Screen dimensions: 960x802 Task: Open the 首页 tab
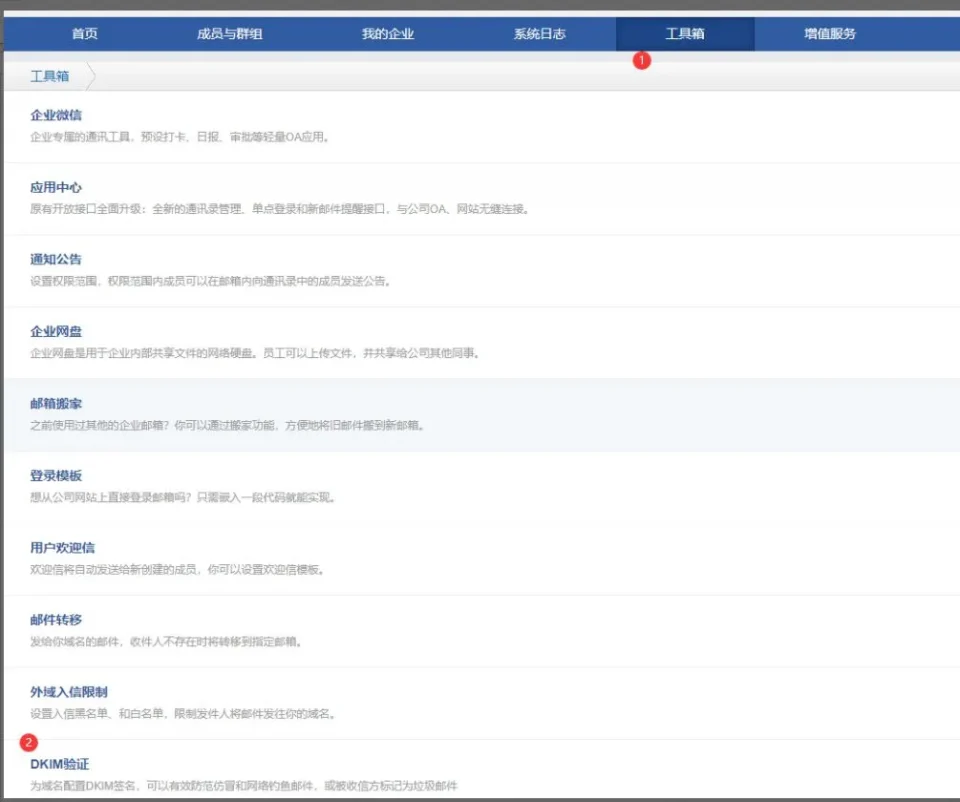pyautogui.click(x=85, y=34)
